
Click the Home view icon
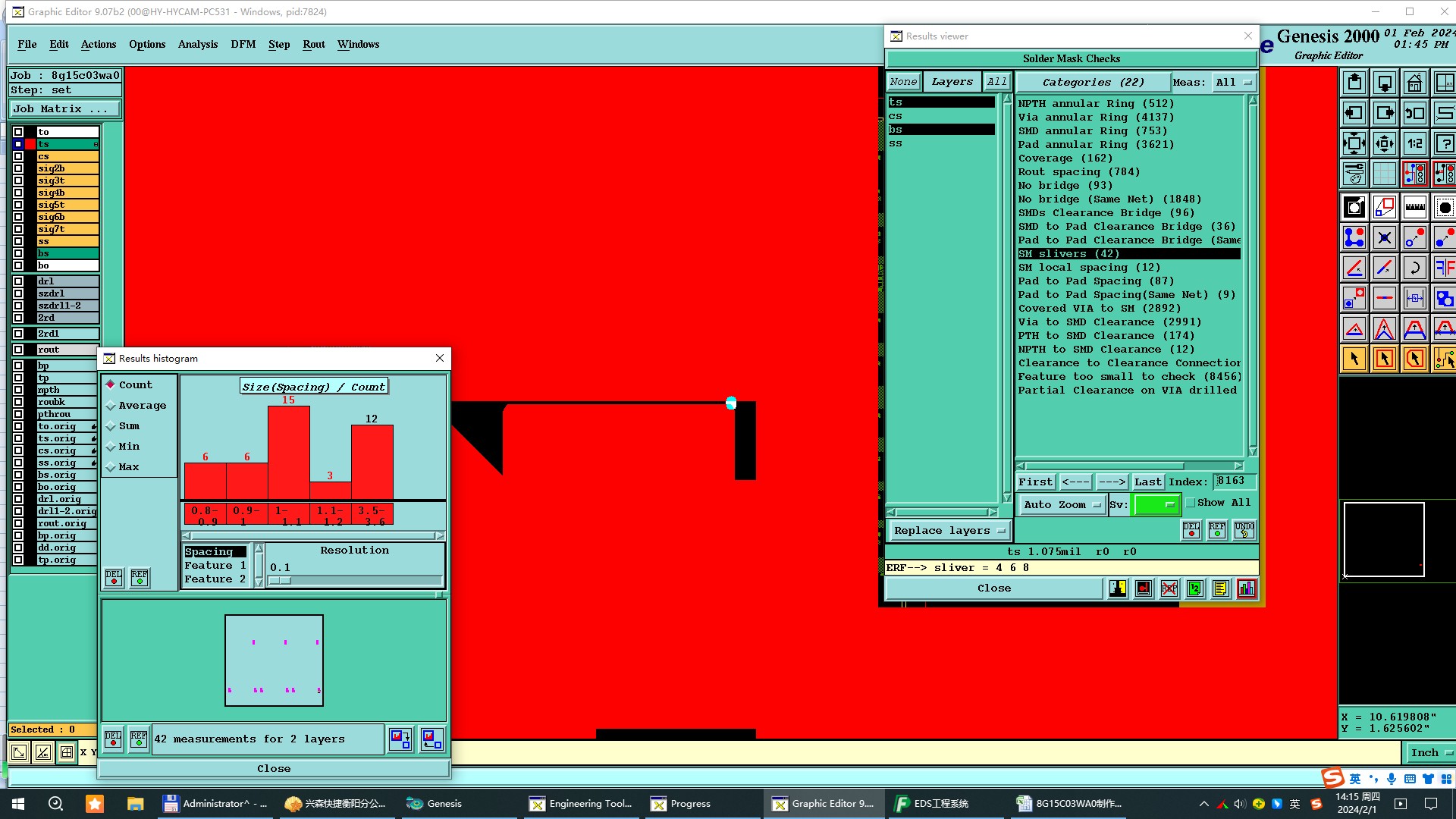pyautogui.click(x=1414, y=83)
